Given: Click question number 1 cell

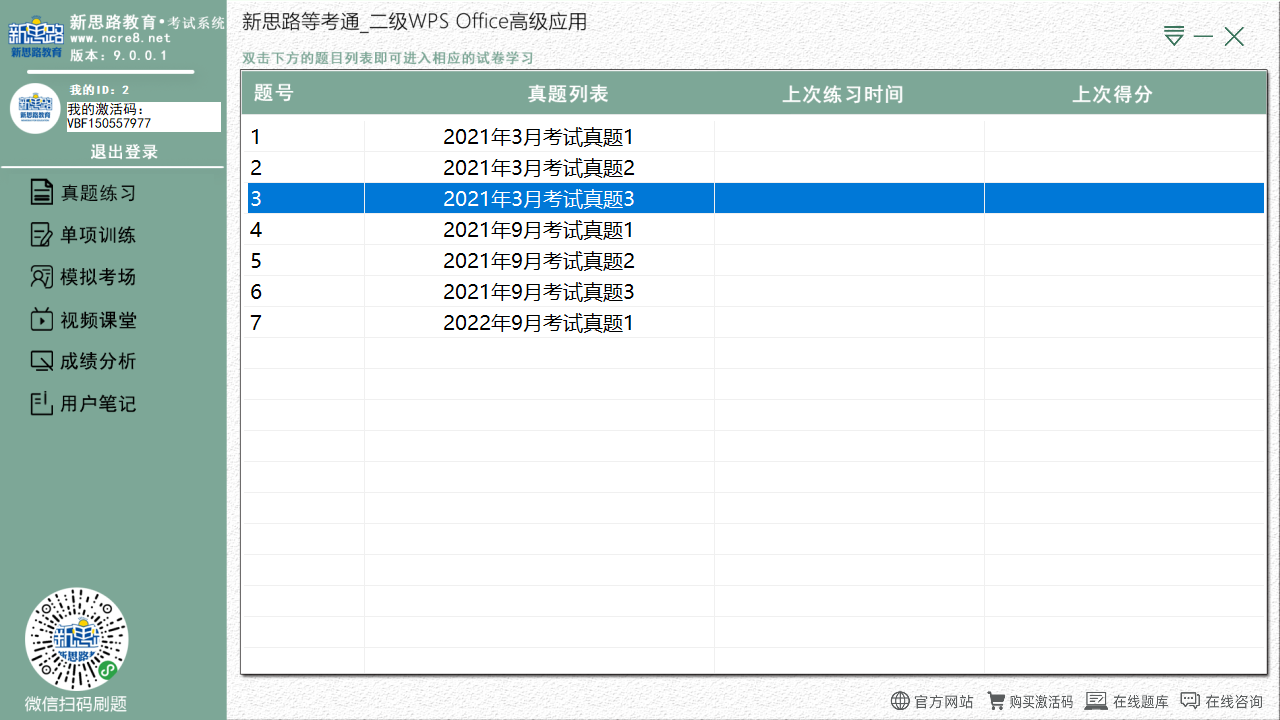Looking at the screenshot, I should 305,137.
